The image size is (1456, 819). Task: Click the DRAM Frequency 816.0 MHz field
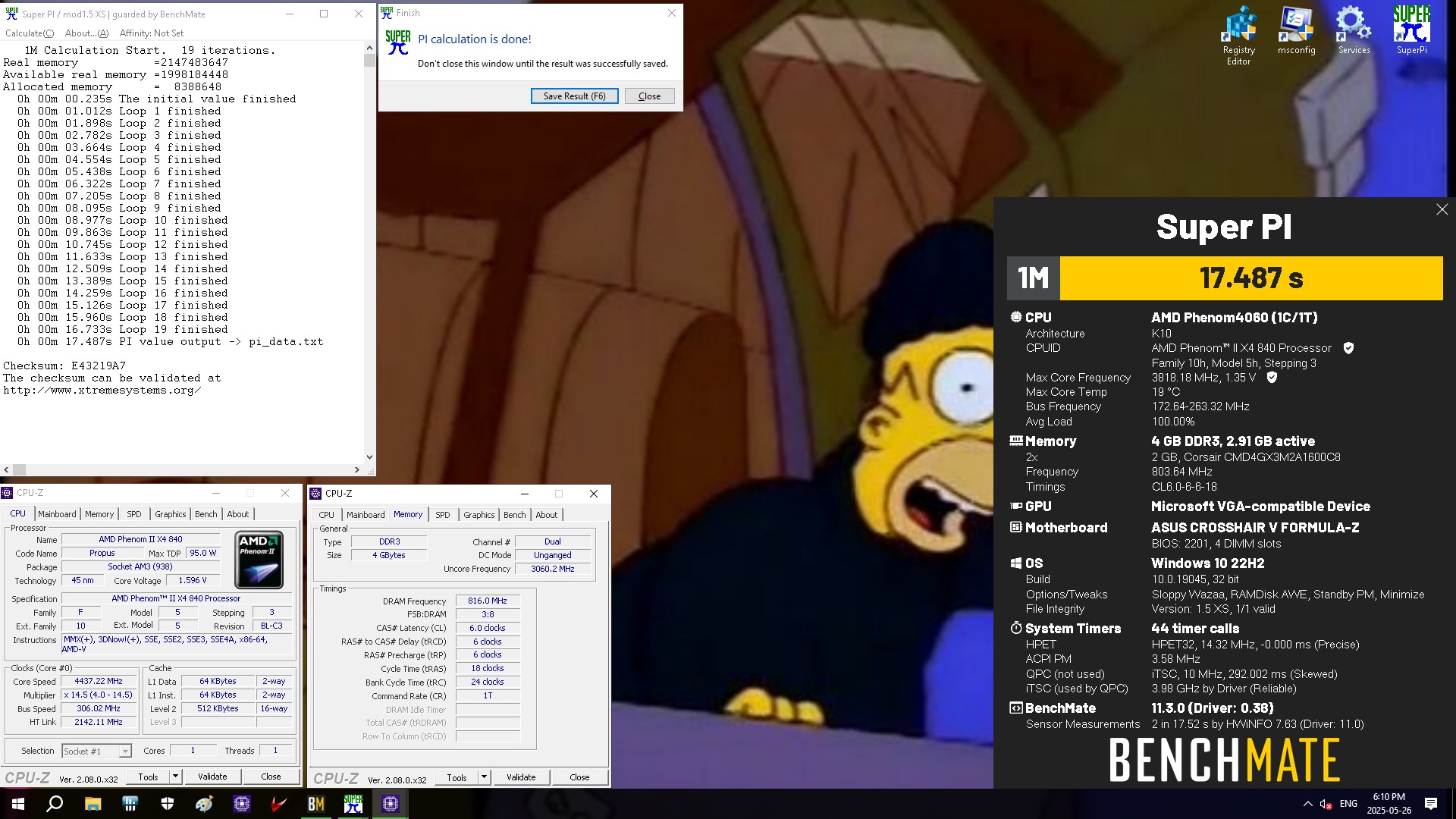(488, 601)
